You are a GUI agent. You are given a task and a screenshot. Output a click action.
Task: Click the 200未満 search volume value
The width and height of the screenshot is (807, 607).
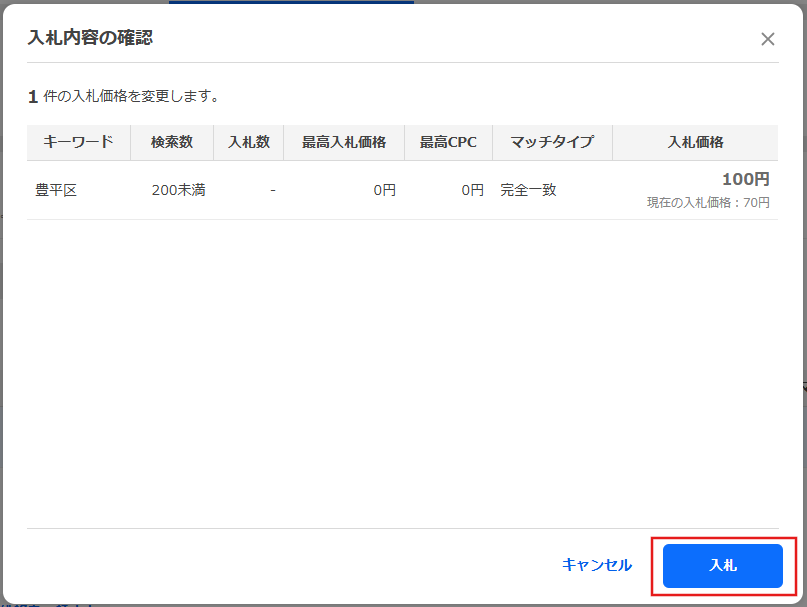pos(178,190)
